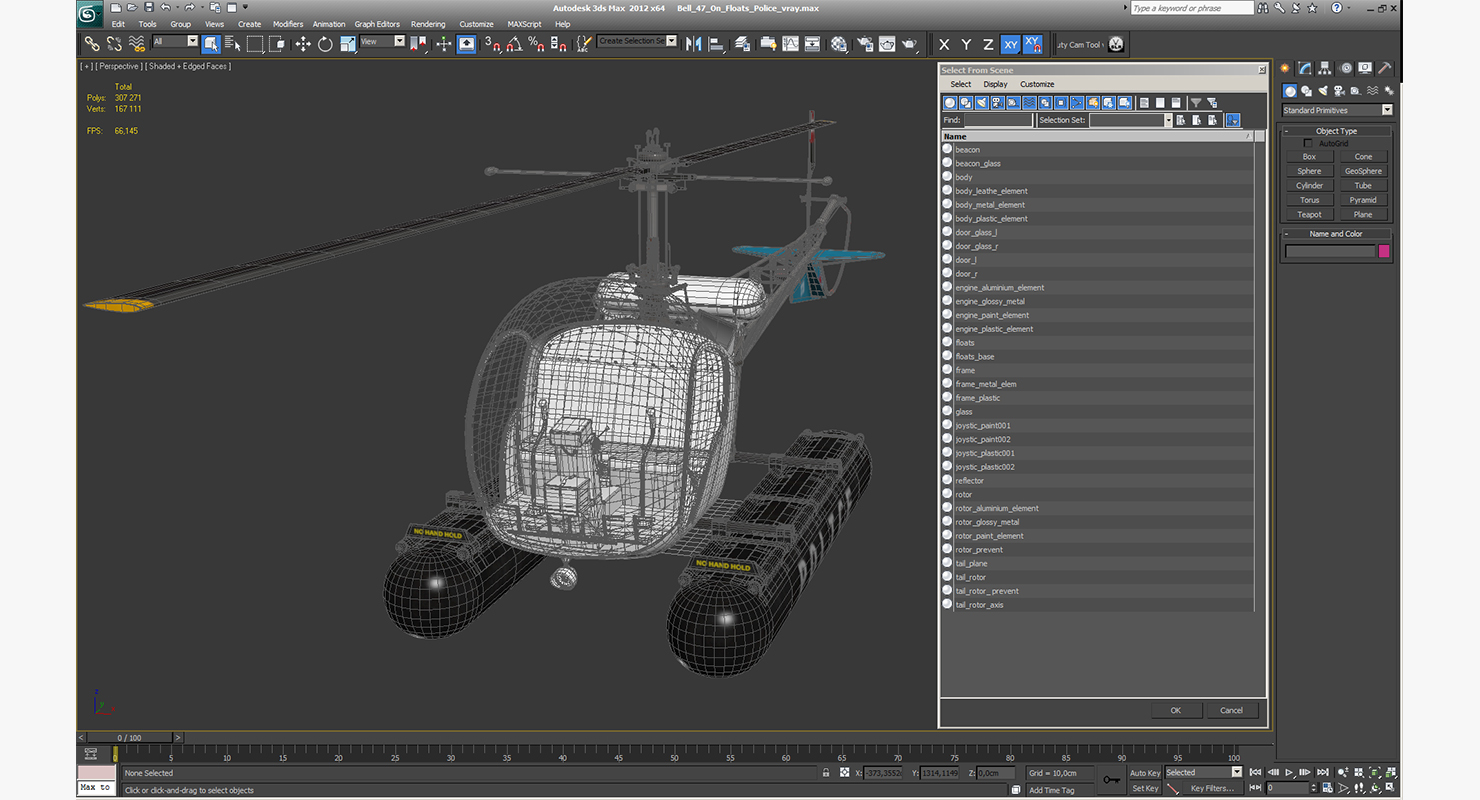The image size is (1480, 800).
Task: Open the Customize menu in Select From Scene
Action: [1037, 84]
